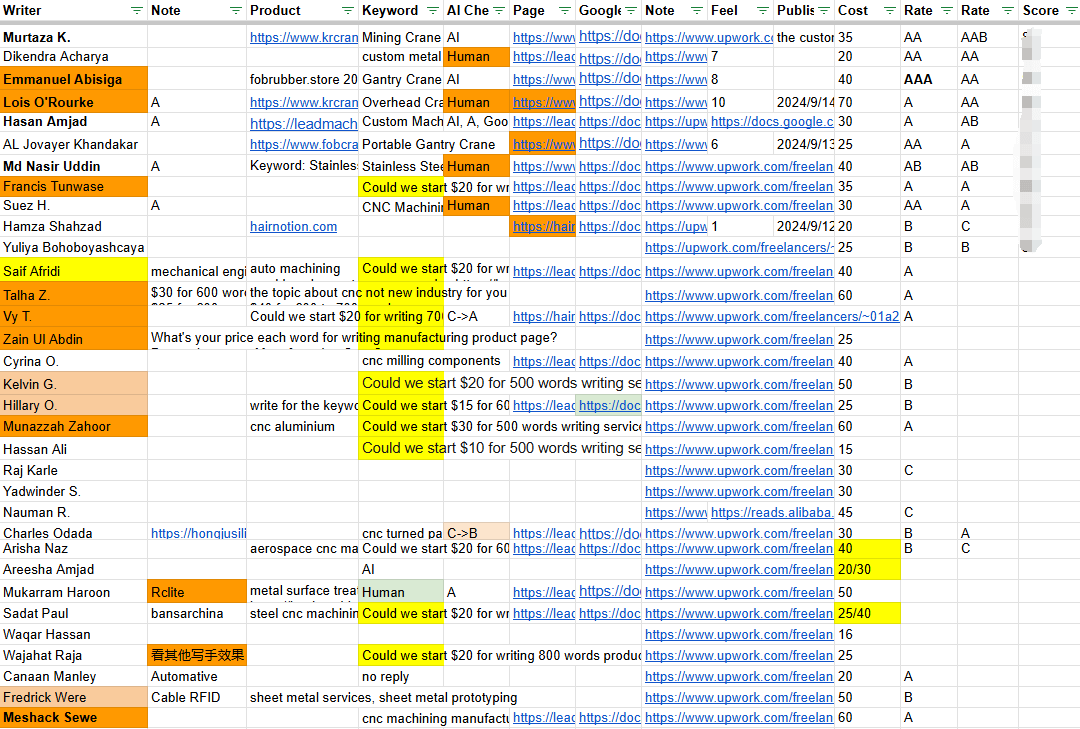The image size is (1080, 729).
Task: Open Upwork link in Waqar Hassan row
Action: pos(739,635)
